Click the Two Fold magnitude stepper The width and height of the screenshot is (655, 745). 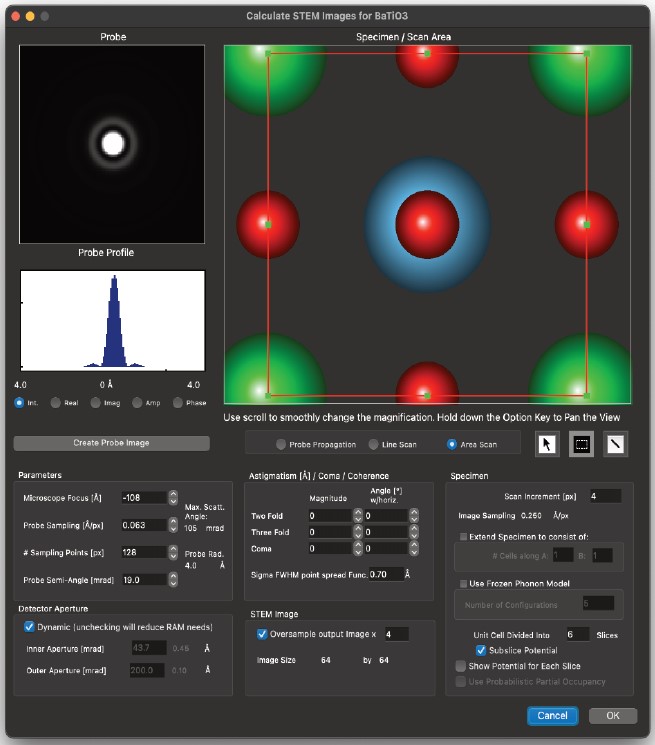(x=357, y=517)
